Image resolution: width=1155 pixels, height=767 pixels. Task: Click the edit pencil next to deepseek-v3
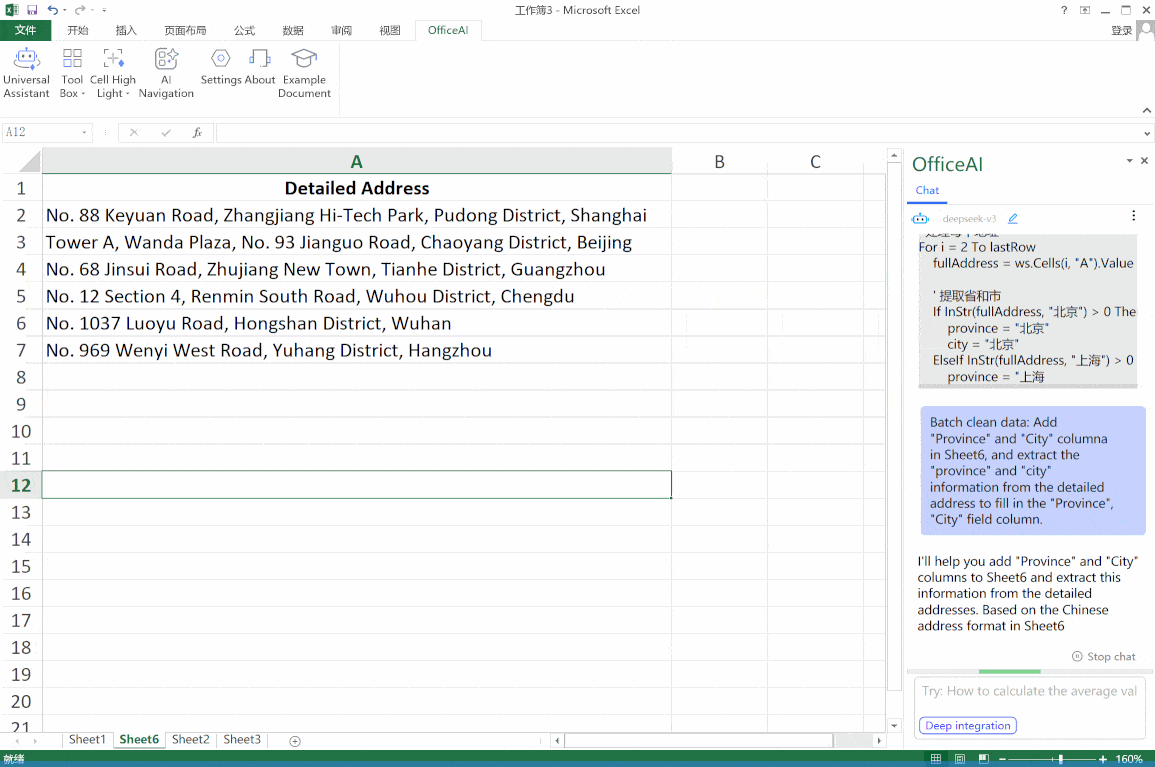tap(1012, 218)
